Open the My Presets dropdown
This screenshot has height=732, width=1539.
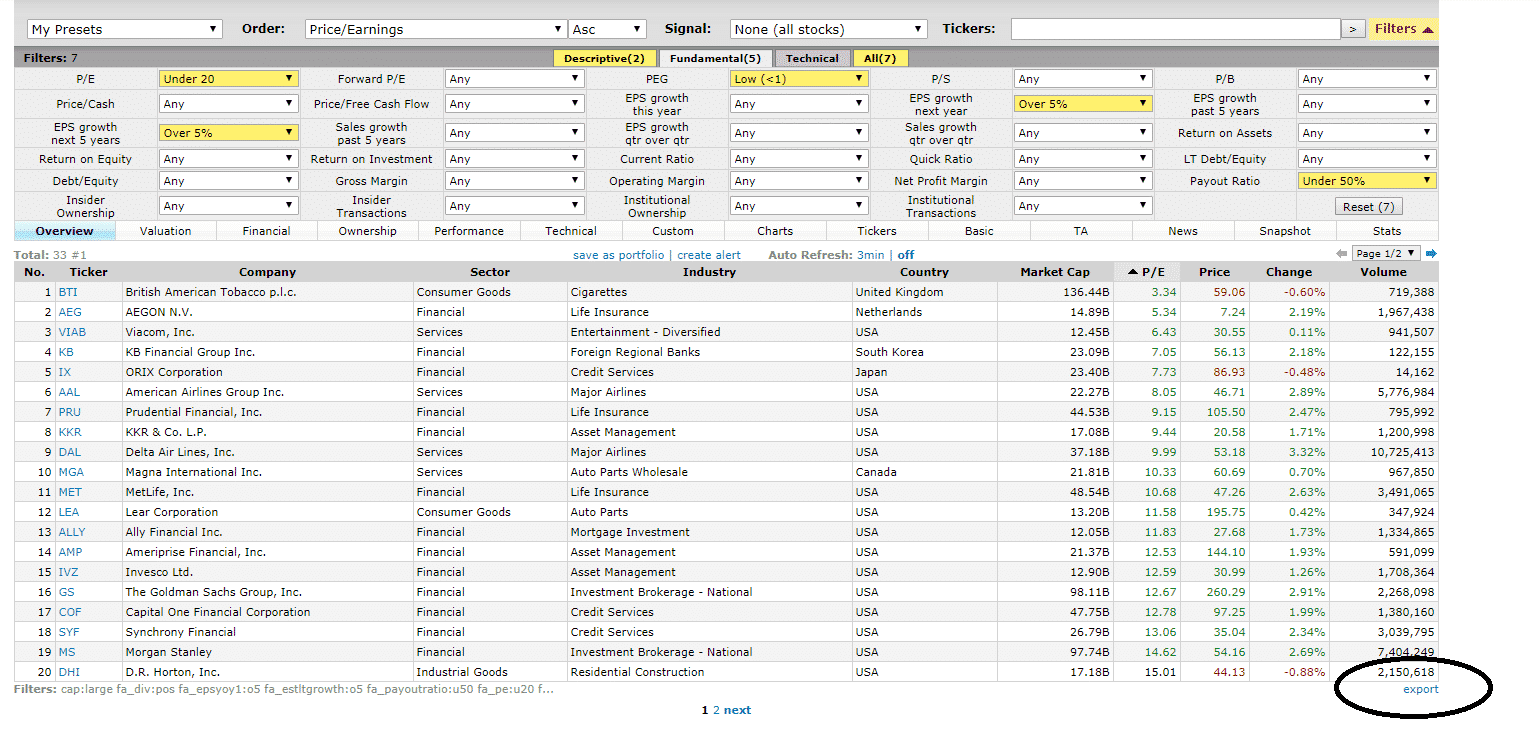tap(124, 29)
